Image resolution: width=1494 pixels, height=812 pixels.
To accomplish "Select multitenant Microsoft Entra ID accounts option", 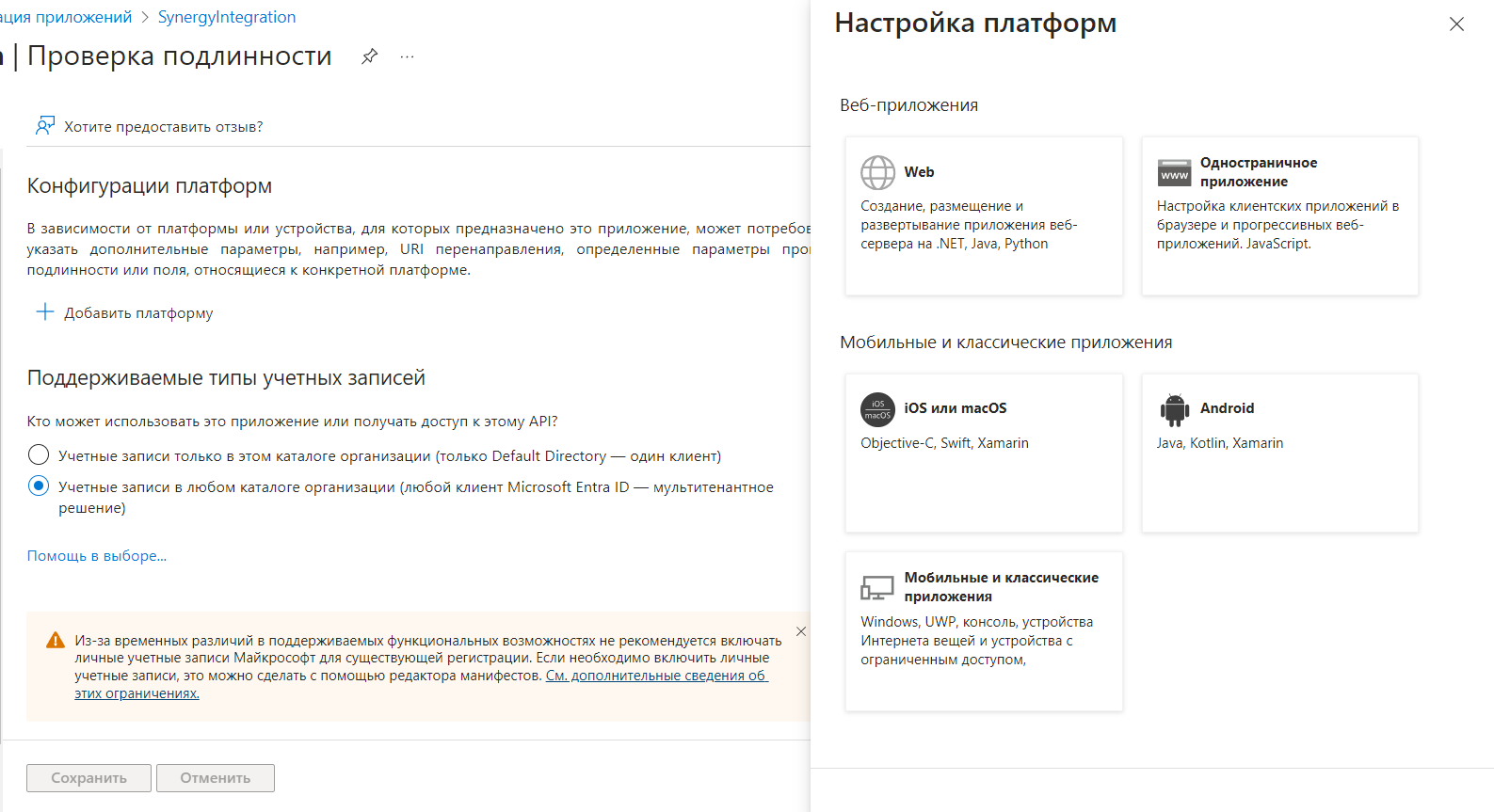I will click(x=39, y=486).
